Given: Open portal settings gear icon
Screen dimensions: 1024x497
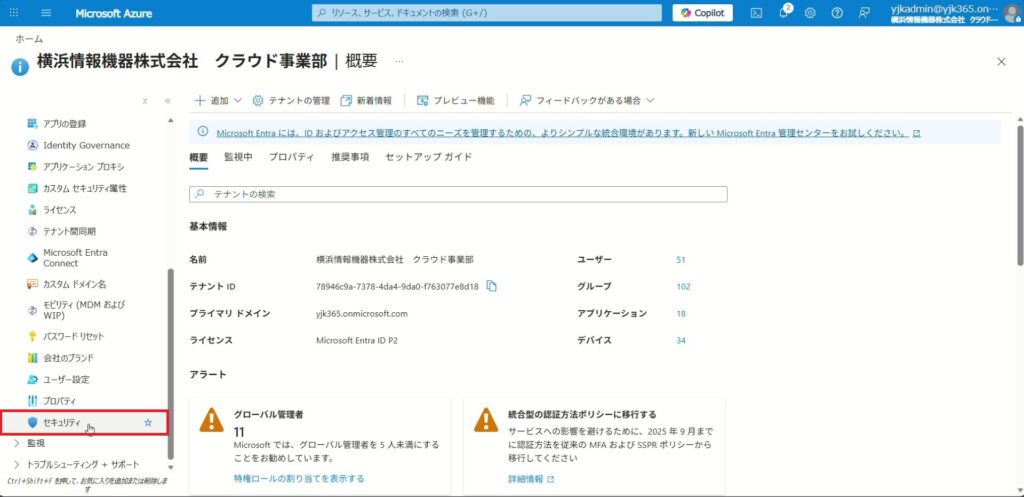Looking at the screenshot, I should (810, 13).
